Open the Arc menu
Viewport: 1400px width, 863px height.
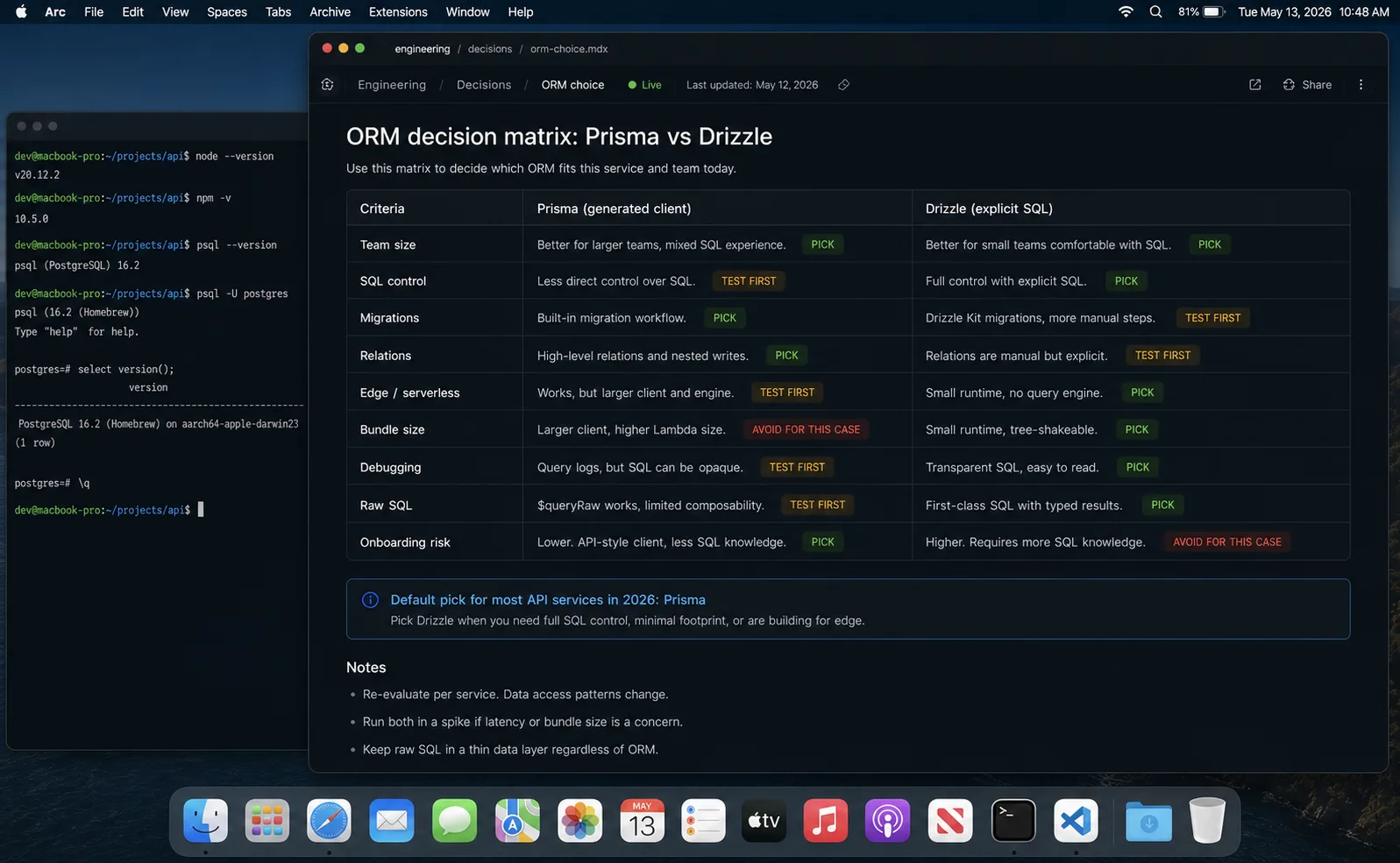point(55,12)
